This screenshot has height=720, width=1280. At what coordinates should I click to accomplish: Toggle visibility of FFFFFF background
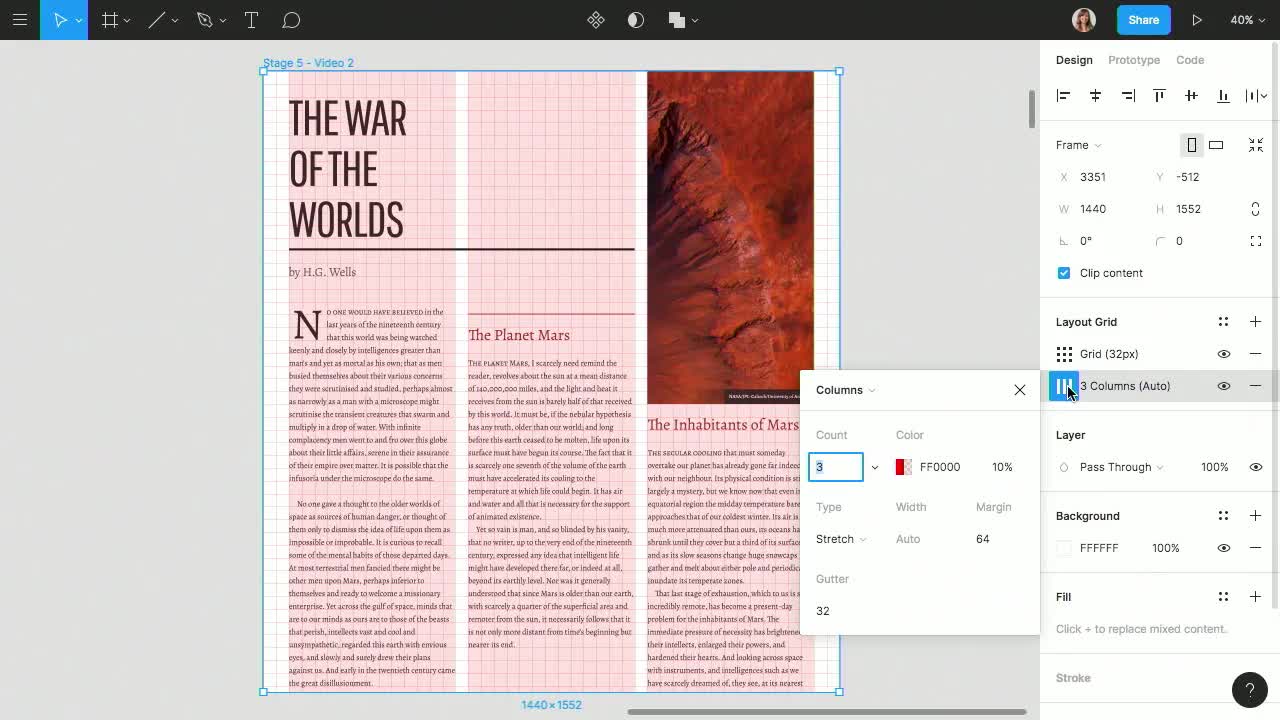click(x=1223, y=548)
